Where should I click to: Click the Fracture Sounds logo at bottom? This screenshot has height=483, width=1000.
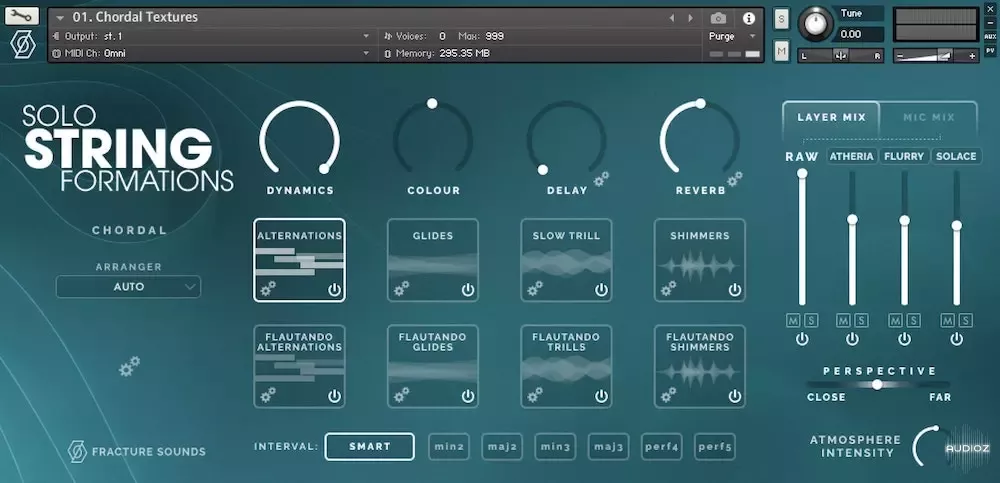136,452
